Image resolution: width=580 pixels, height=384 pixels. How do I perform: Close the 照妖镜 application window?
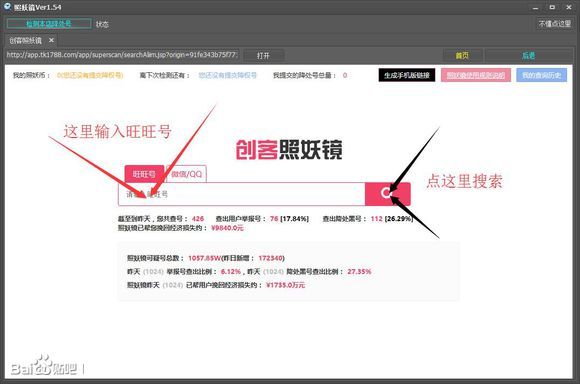[x=569, y=7]
